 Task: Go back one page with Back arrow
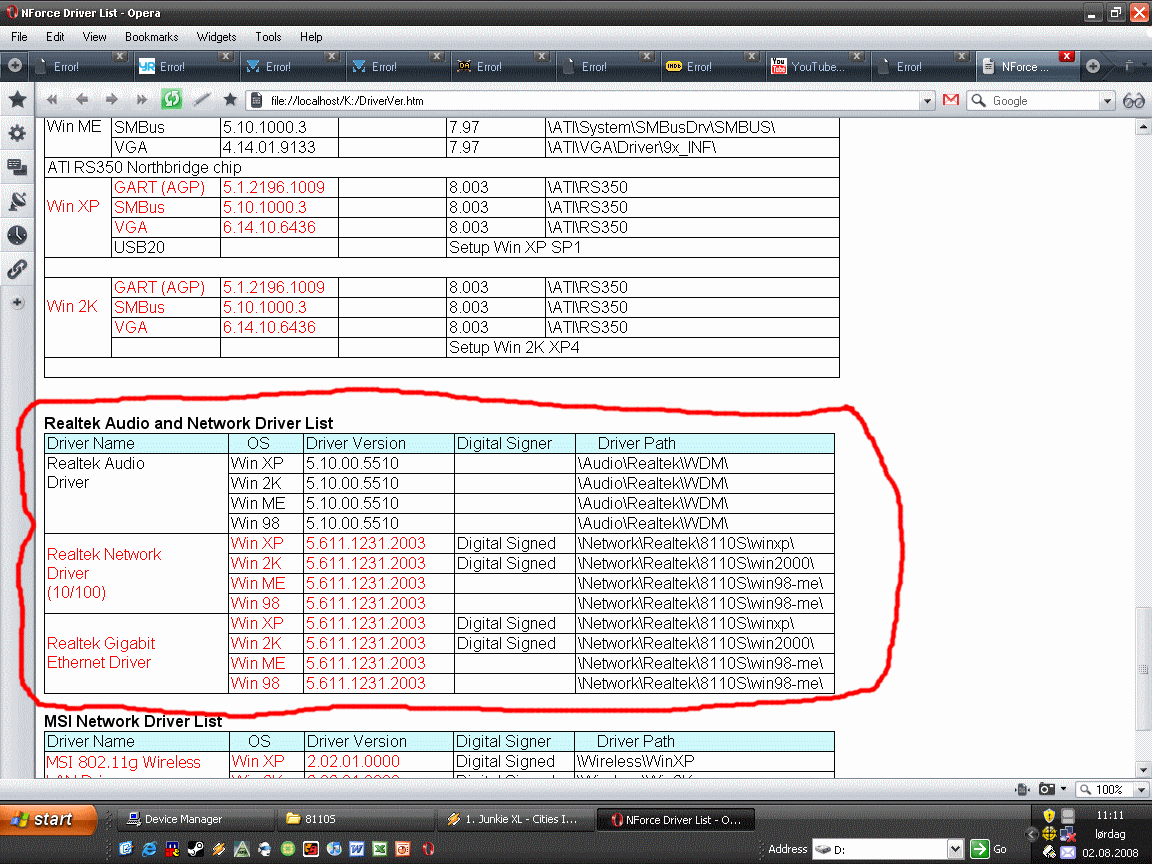pyautogui.click(x=82, y=100)
